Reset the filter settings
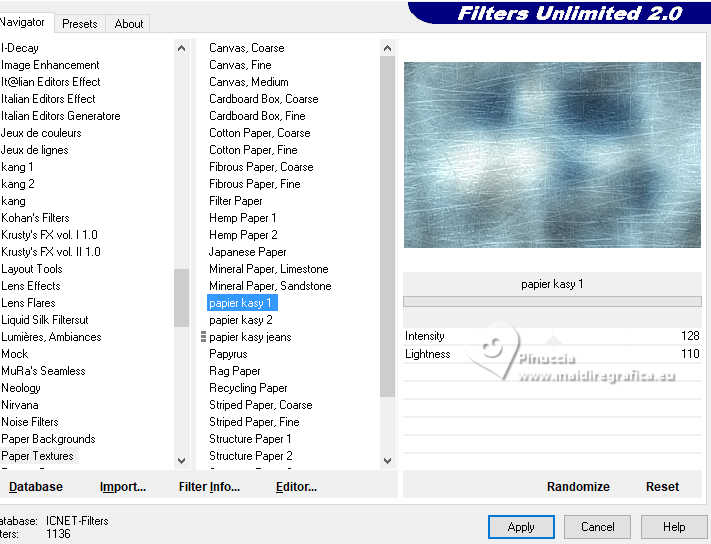Screen dimensions: 711x544 click(x=662, y=486)
